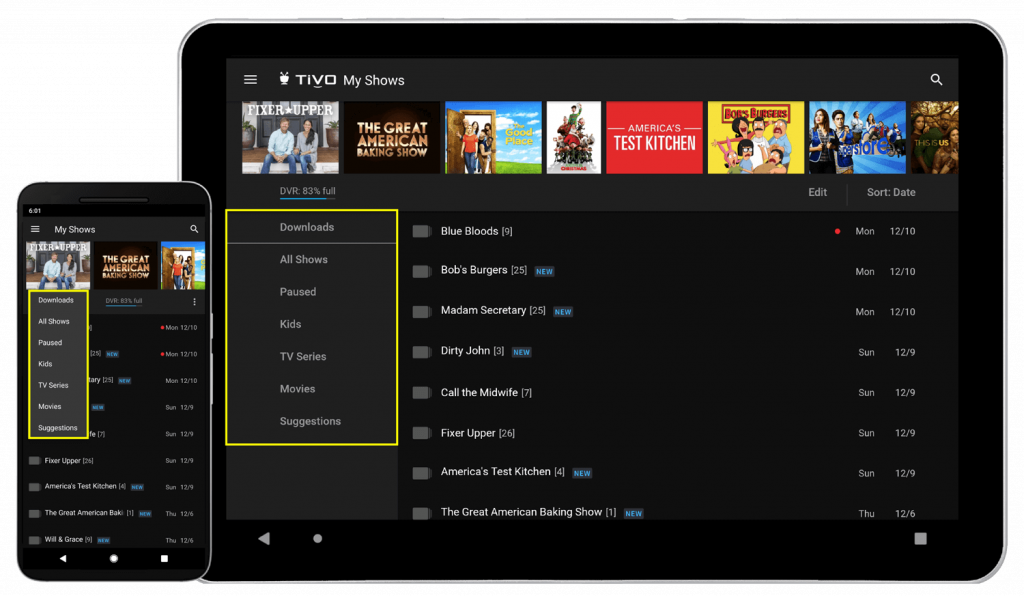
Task: Click the folder icon beside Dirty John
Action: pyautogui.click(x=422, y=352)
